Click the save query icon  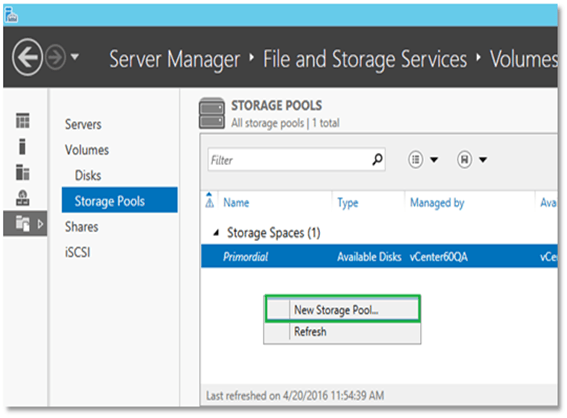click(x=465, y=159)
